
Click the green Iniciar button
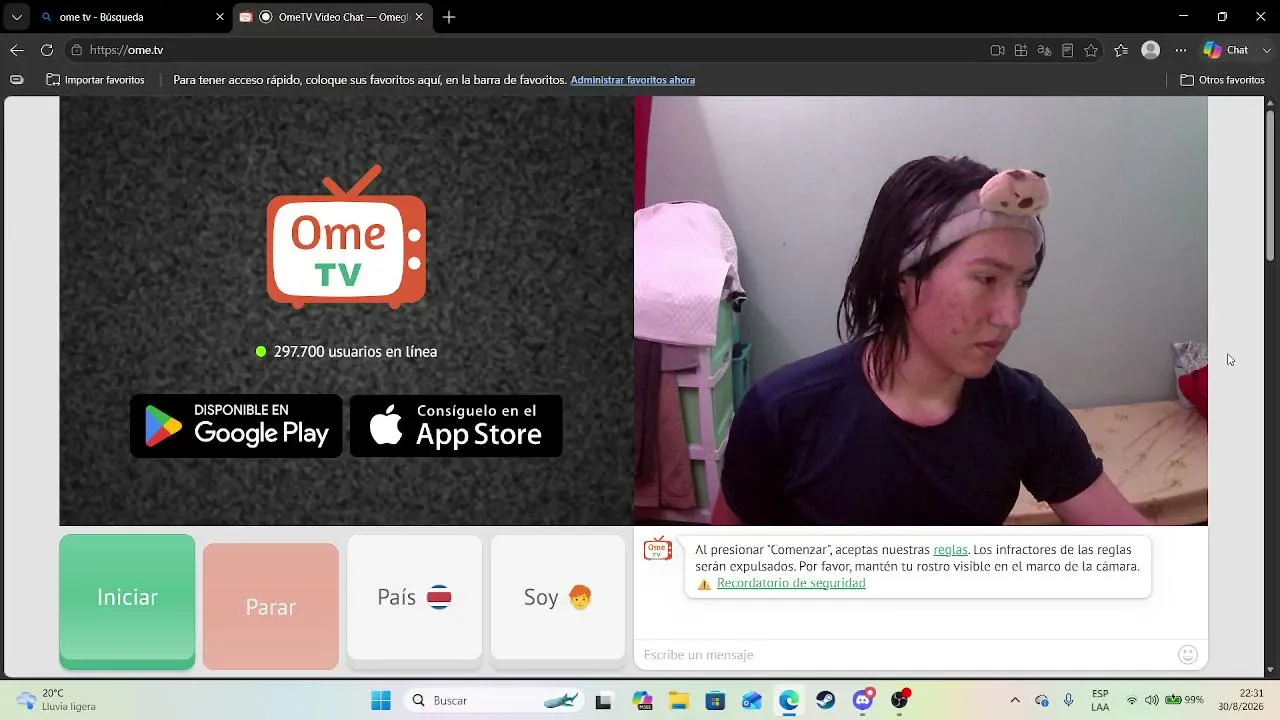(x=127, y=600)
